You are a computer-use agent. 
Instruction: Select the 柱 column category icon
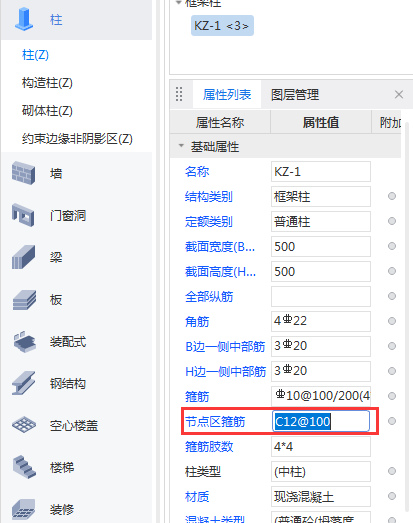pyautogui.click(x=24, y=20)
